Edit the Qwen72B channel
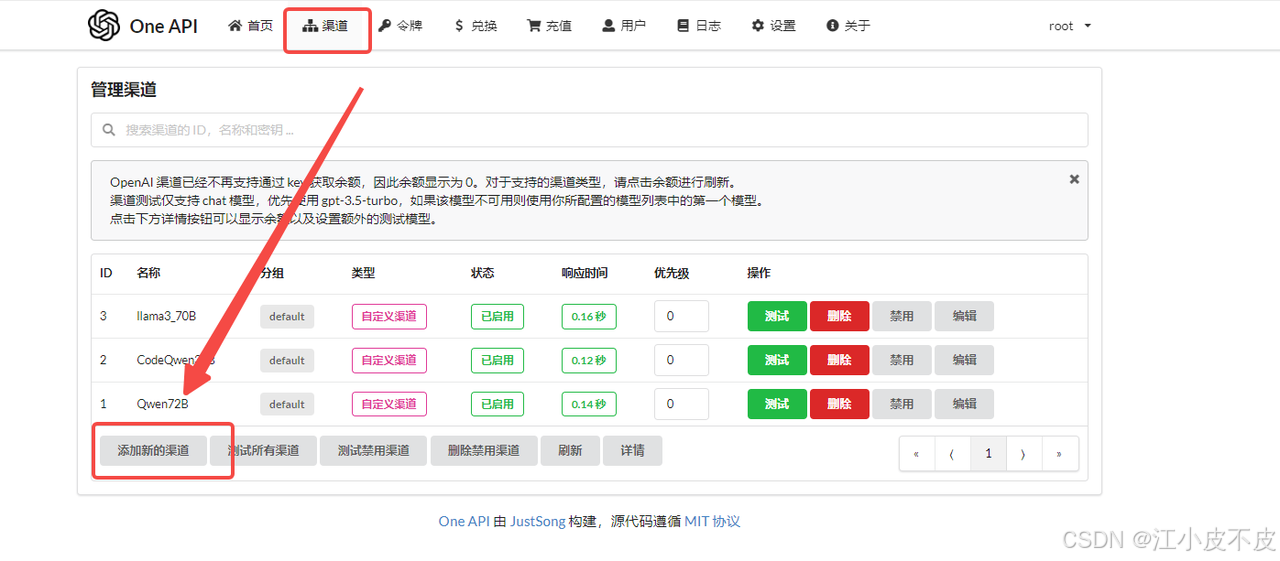This screenshot has width=1280, height=561. click(x=964, y=404)
